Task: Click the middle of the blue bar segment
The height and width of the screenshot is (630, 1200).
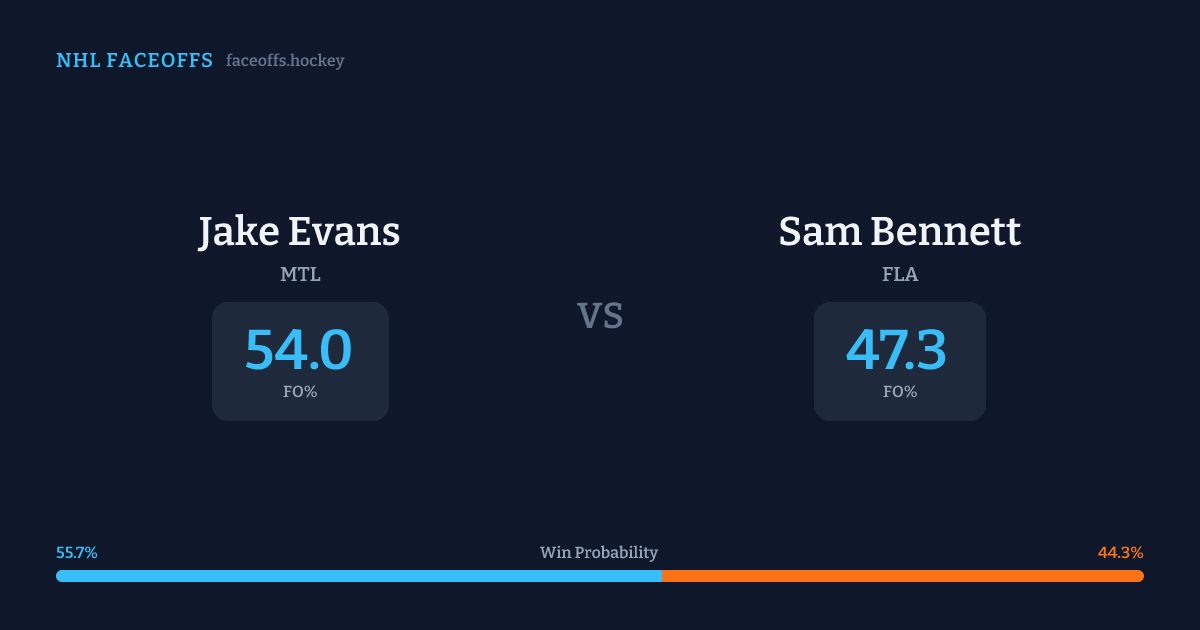Action: pyautogui.click(x=359, y=576)
